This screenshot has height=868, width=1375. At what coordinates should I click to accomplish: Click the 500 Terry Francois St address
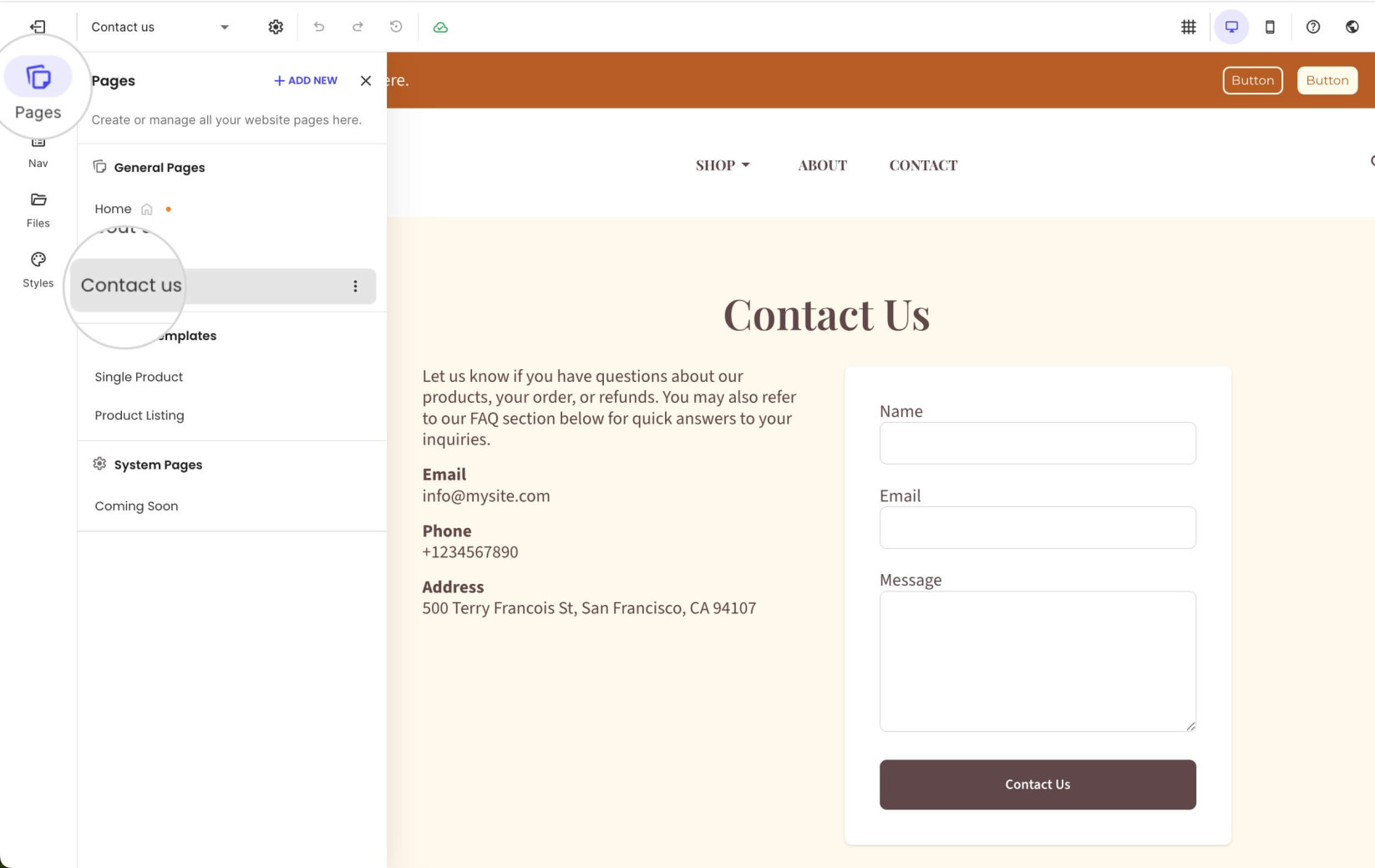click(589, 608)
